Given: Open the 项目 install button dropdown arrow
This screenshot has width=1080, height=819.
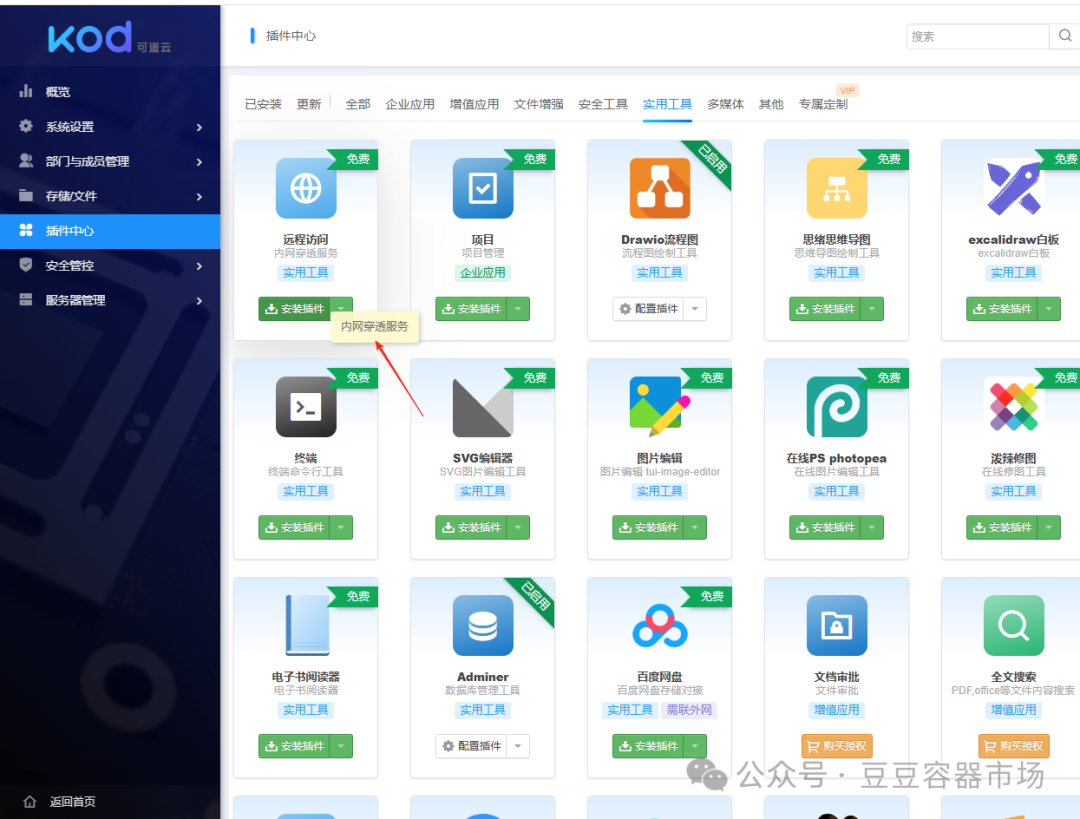Looking at the screenshot, I should click(x=518, y=309).
